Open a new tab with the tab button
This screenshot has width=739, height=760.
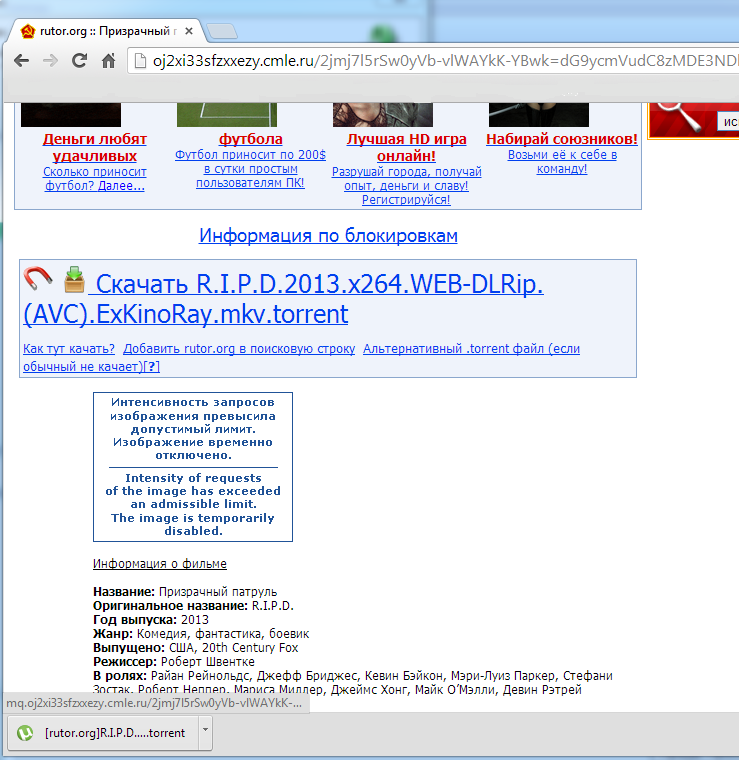(221, 32)
